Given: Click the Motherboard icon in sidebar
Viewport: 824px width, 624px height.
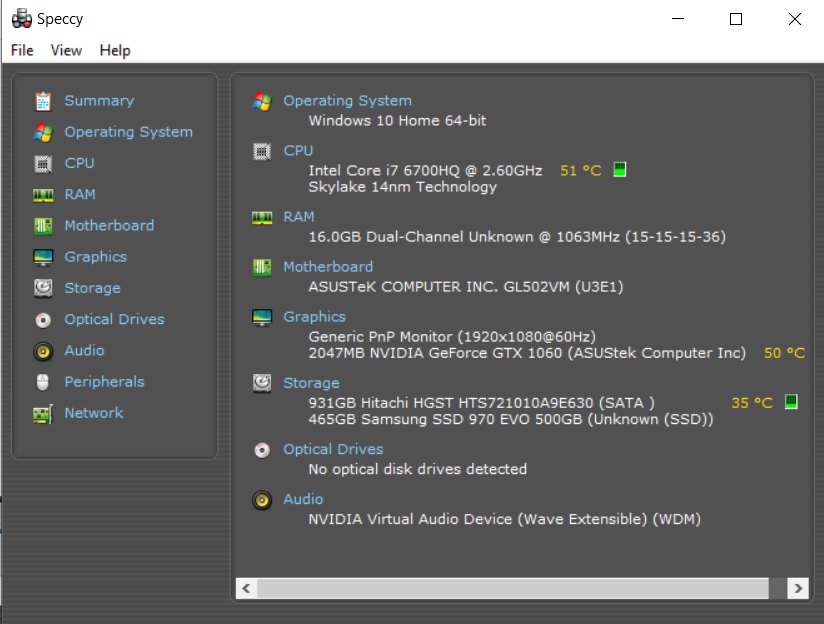Looking at the screenshot, I should click(x=43, y=226).
